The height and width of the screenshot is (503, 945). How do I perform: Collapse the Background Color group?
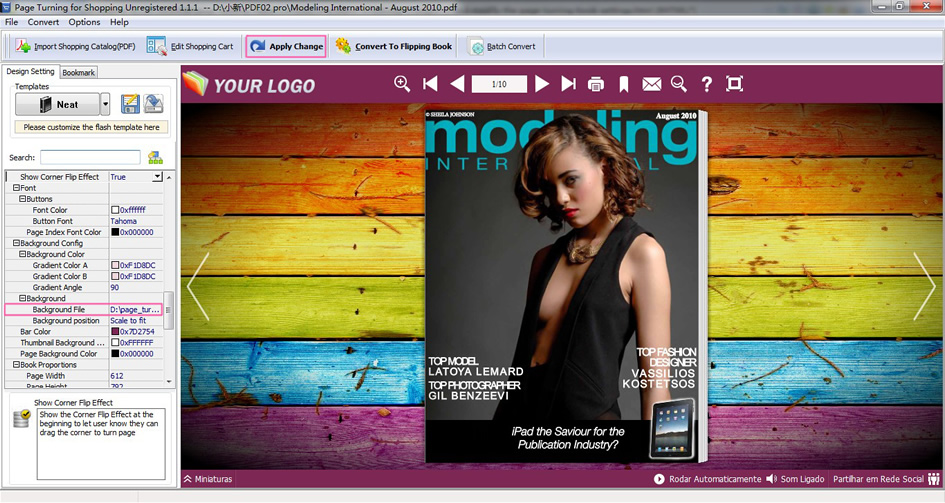tap(22, 254)
